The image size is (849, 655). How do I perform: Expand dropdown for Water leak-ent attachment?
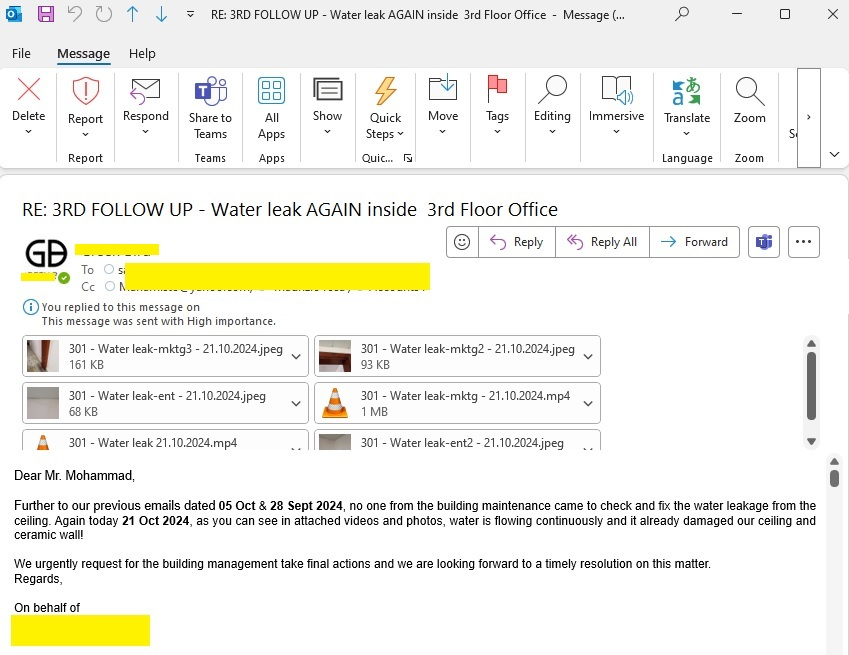point(296,404)
